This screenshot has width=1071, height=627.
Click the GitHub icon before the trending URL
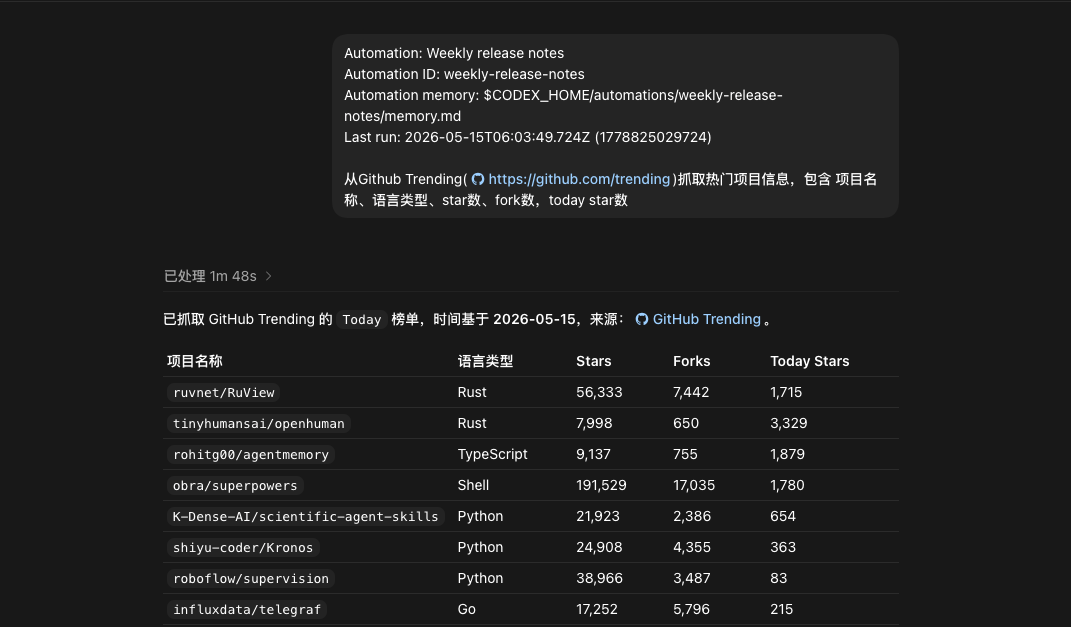(478, 179)
